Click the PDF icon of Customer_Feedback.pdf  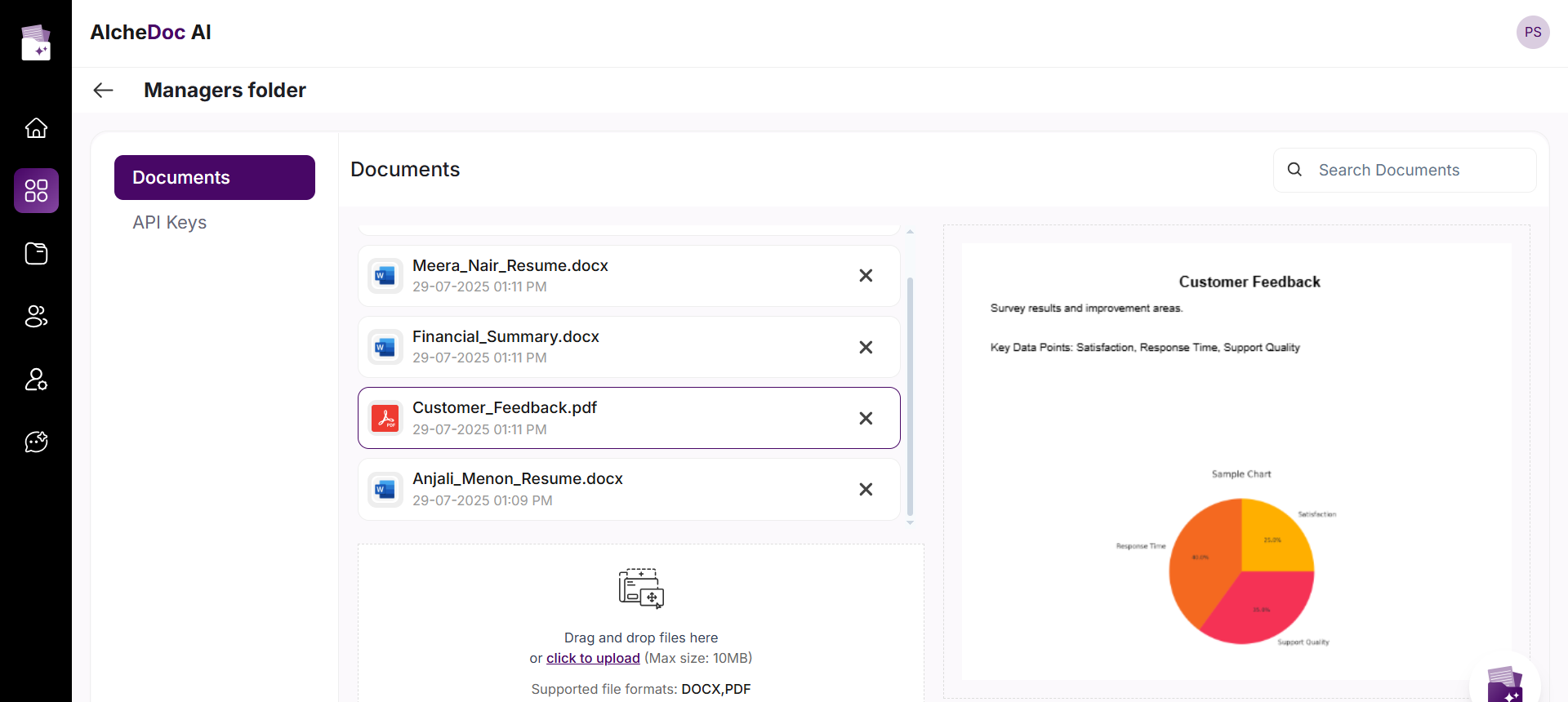pos(385,418)
